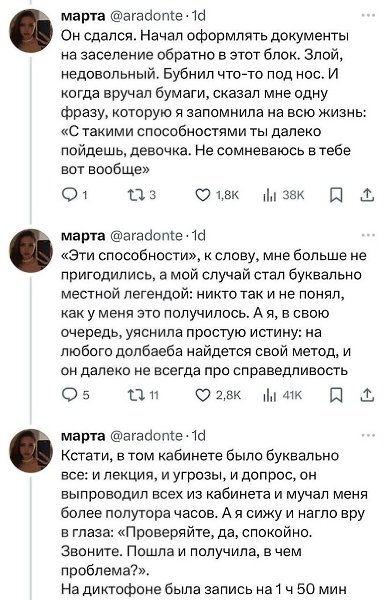Open the 1d timestamp of first tweet
Viewport: 386px width, 600px height.
coord(199,15)
